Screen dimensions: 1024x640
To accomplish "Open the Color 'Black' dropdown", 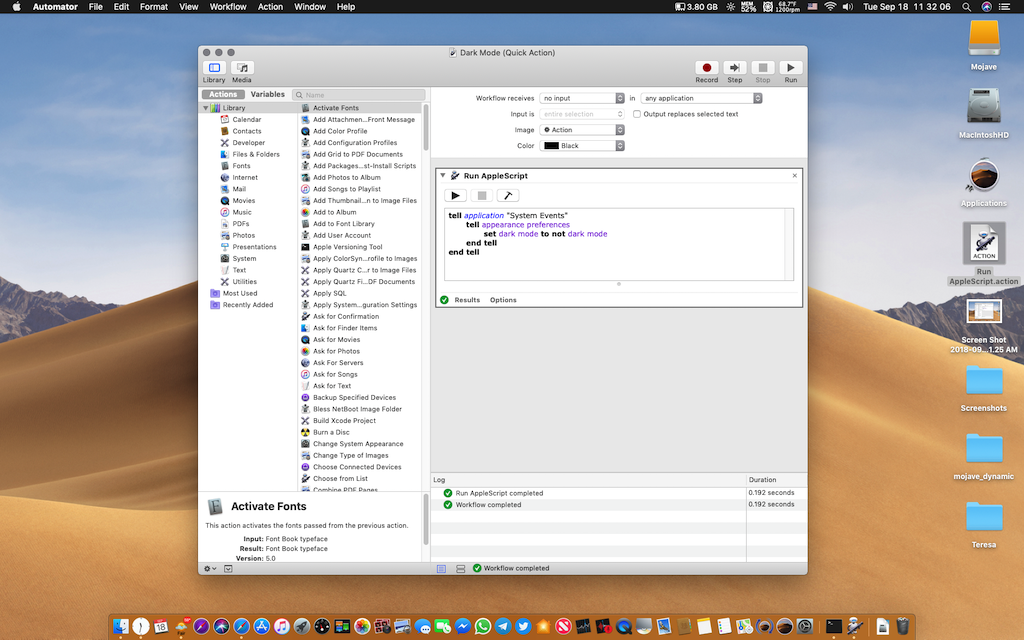I will [582, 146].
